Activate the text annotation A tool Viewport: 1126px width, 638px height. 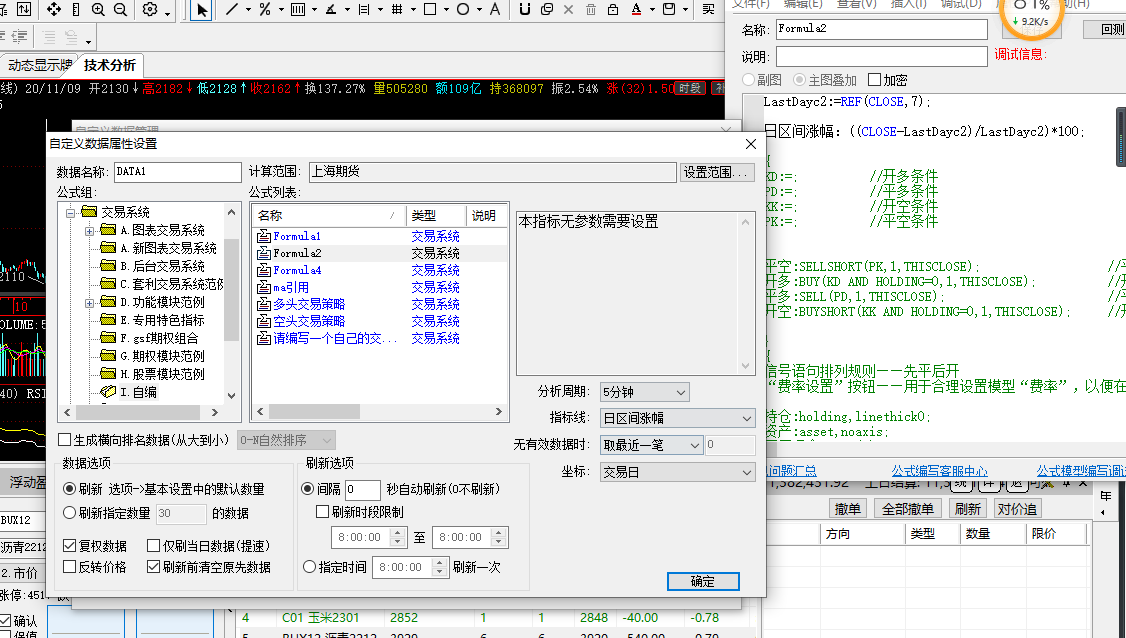[x=495, y=9]
